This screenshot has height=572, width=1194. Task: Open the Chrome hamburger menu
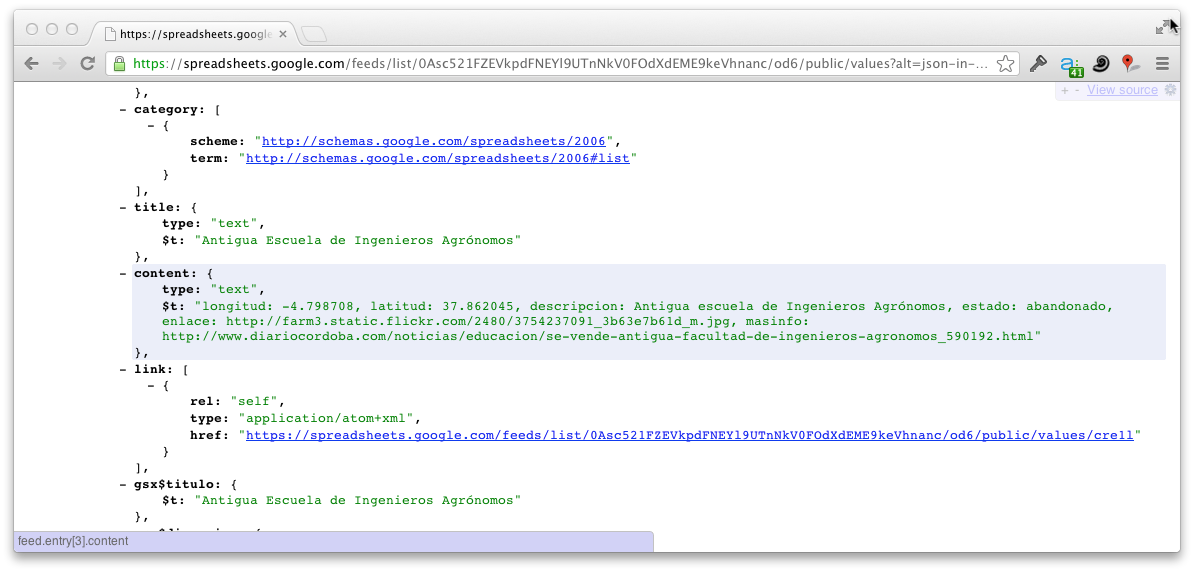pyautogui.click(x=1162, y=64)
